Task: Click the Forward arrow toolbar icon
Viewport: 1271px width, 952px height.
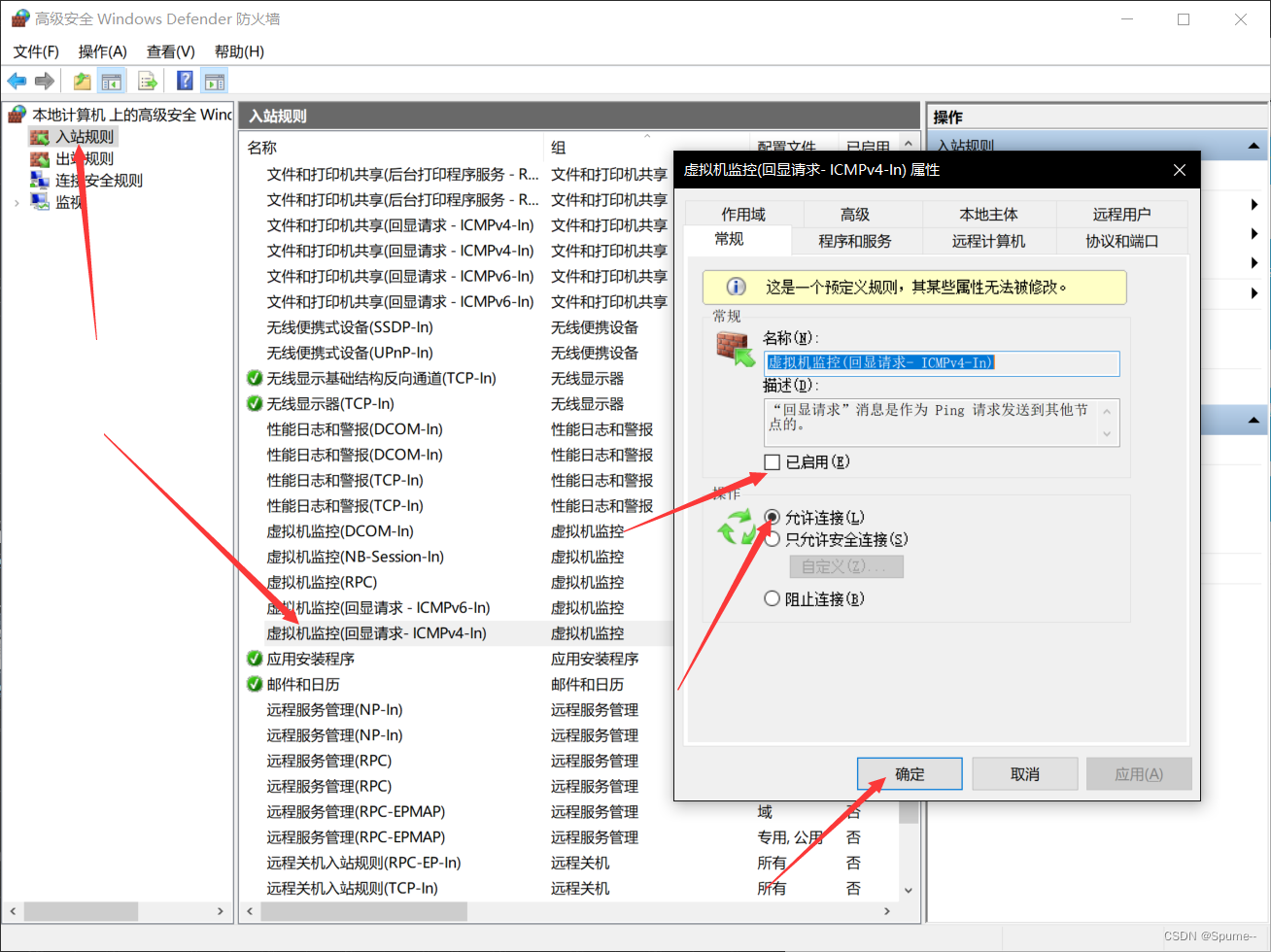Action: coord(44,82)
